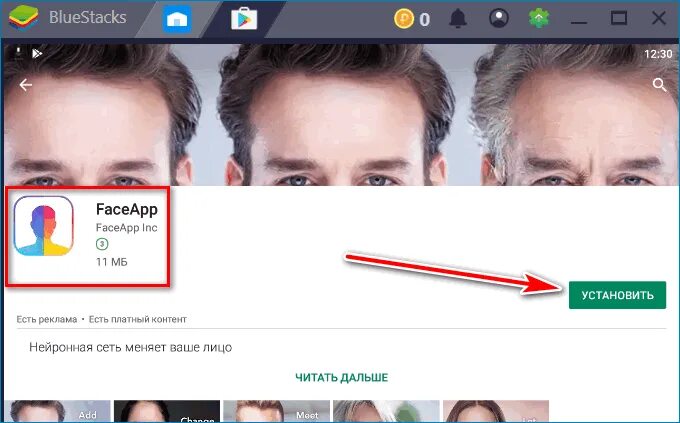The image size is (680, 423).
Task: Click the 'Есть платный контент' label
Action: [137, 320]
